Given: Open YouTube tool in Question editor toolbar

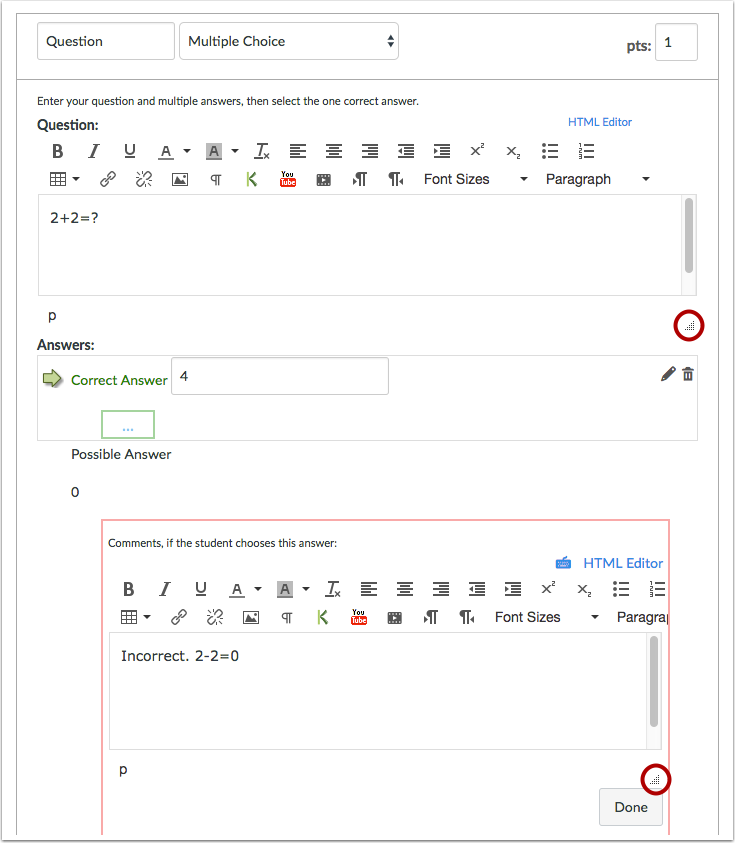Looking at the screenshot, I should point(288,179).
